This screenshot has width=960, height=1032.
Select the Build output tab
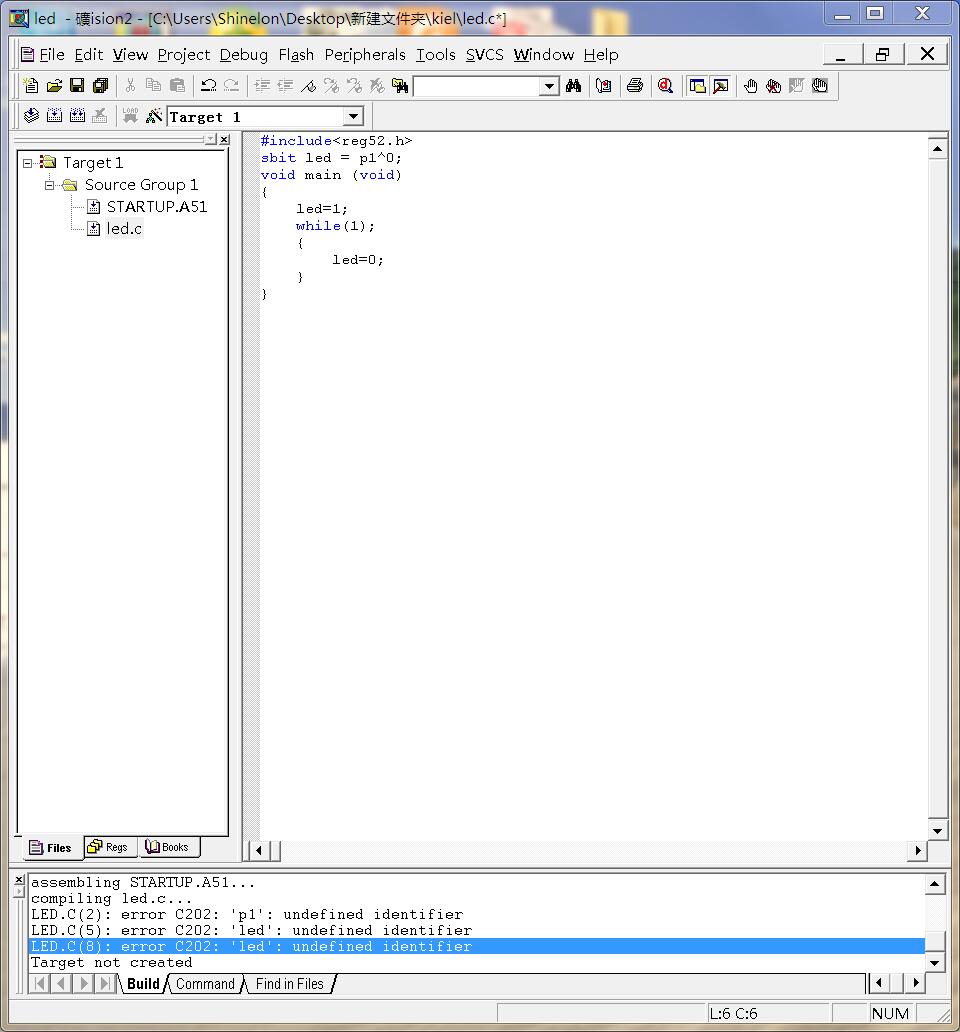click(x=143, y=984)
